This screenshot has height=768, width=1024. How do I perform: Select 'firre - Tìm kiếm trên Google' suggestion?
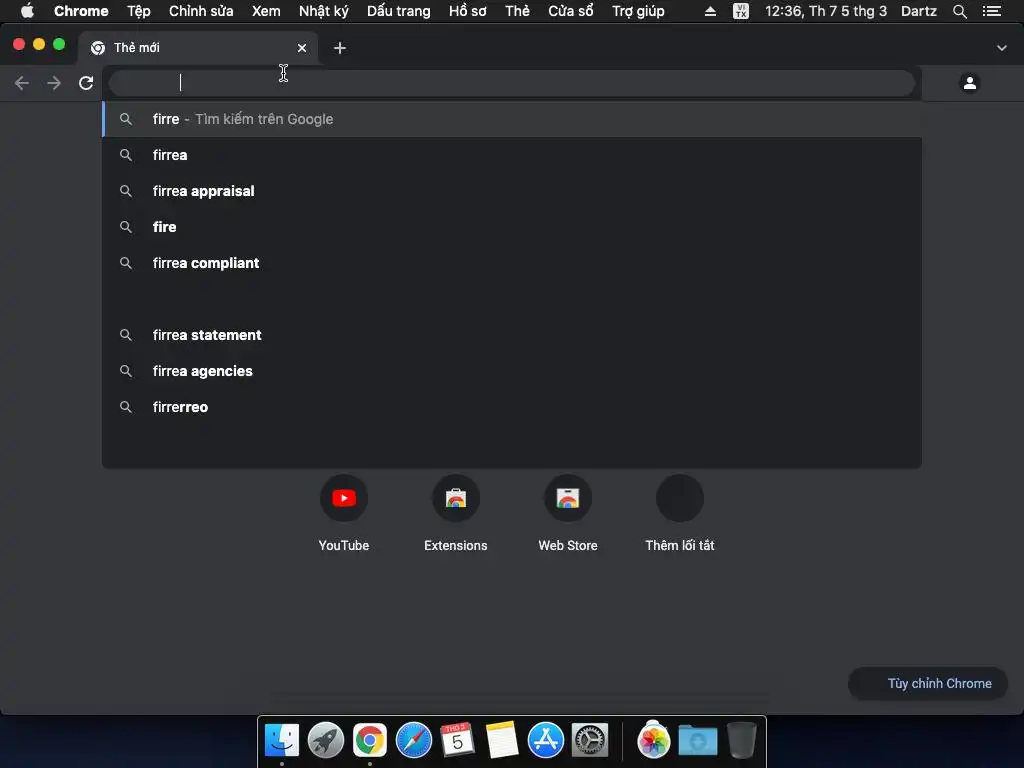(512, 119)
